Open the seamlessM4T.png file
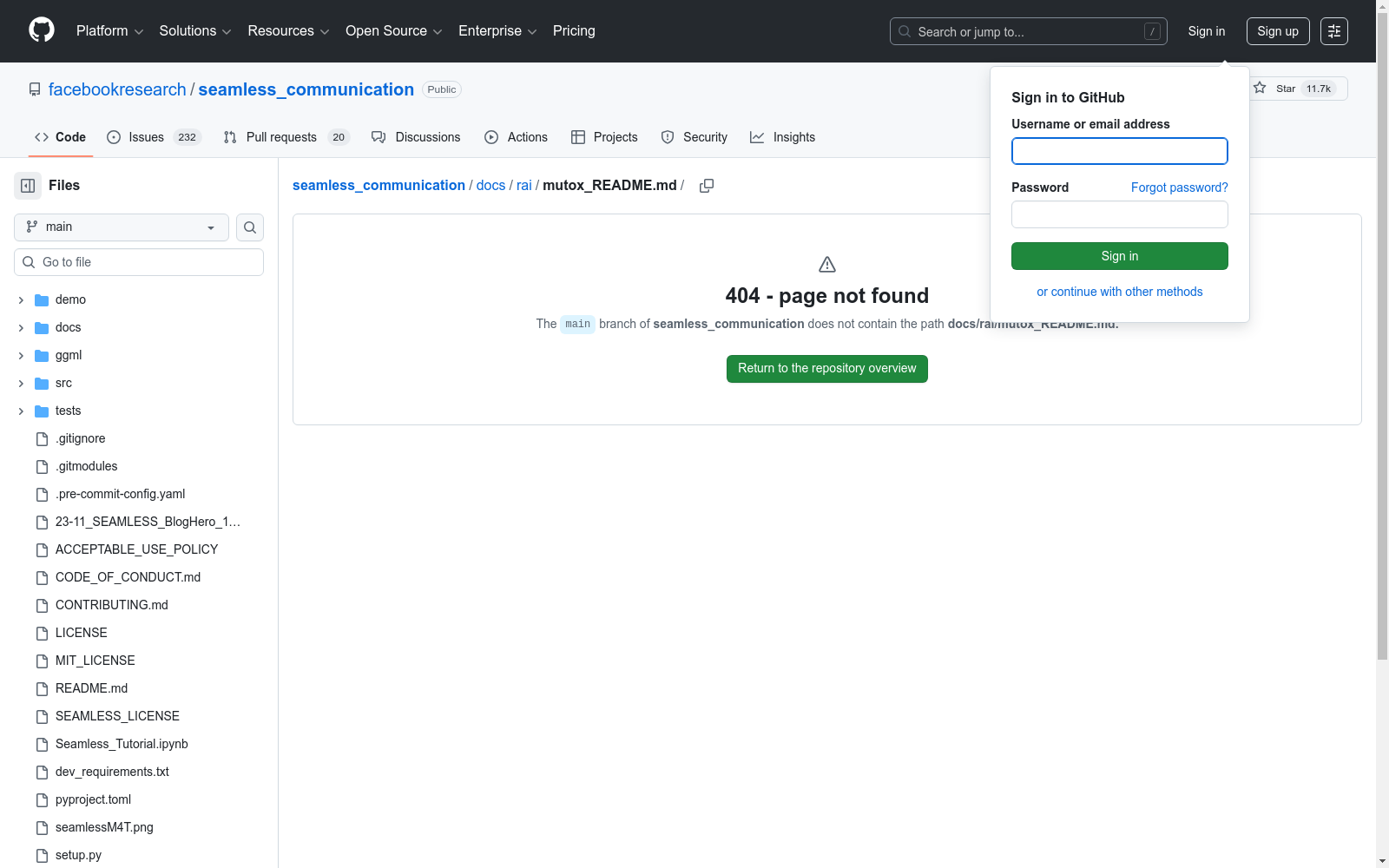The width and height of the screenshot is (1389, 868). (104, 828)
